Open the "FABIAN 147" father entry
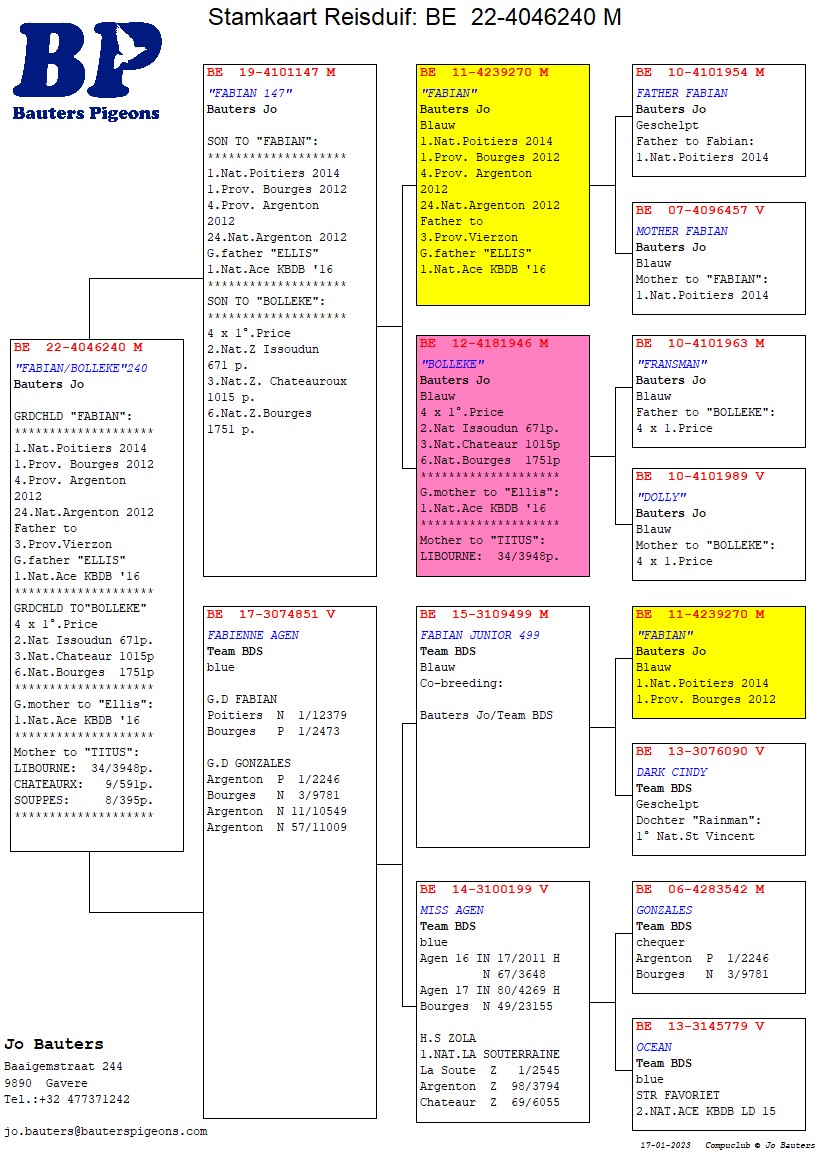The height and width of the screenshot is (1172, 816). coord(289,320)
